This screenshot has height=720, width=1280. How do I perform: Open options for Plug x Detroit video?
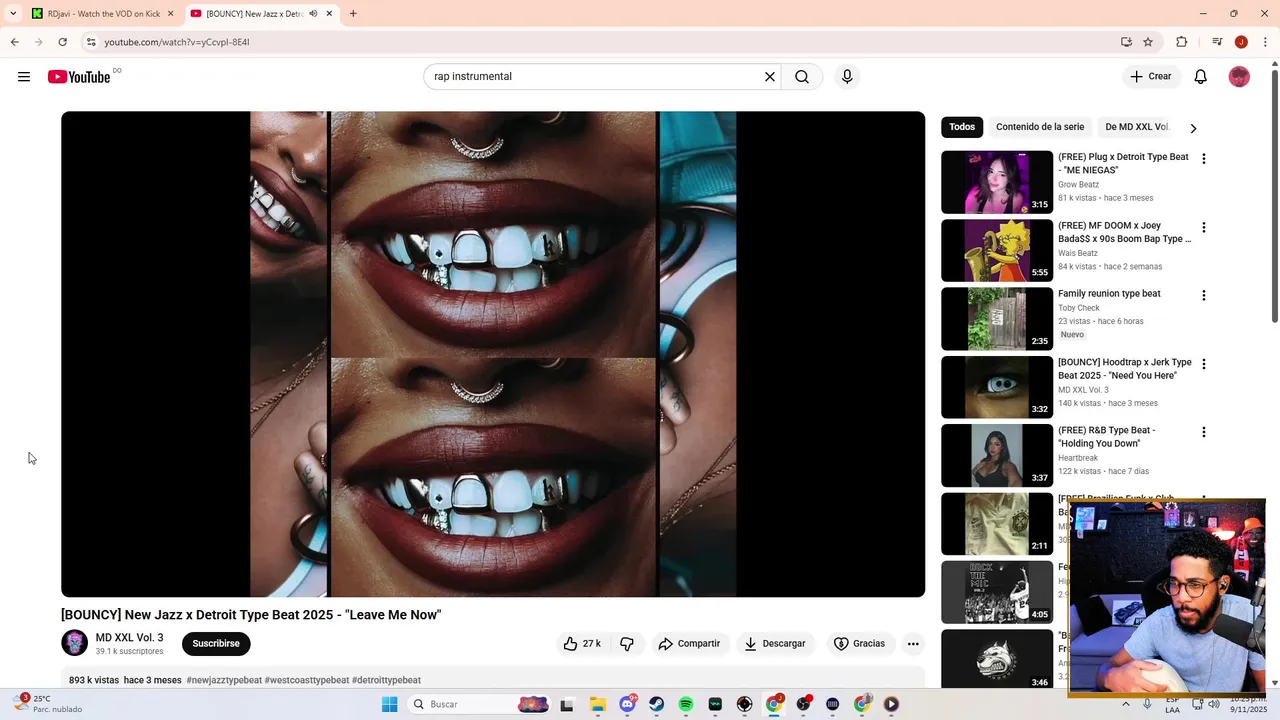[x=1204, y=159]
